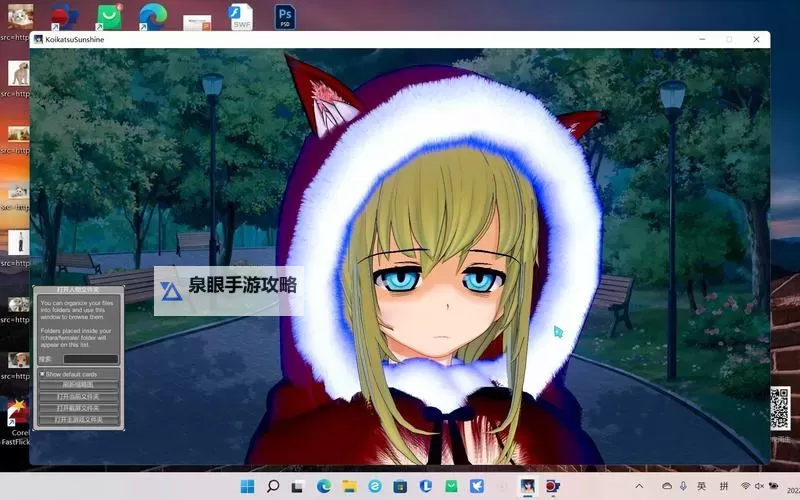
Task: Click the KoikatsuSunshine taskbar icon
Action: (x=527, y=486)
